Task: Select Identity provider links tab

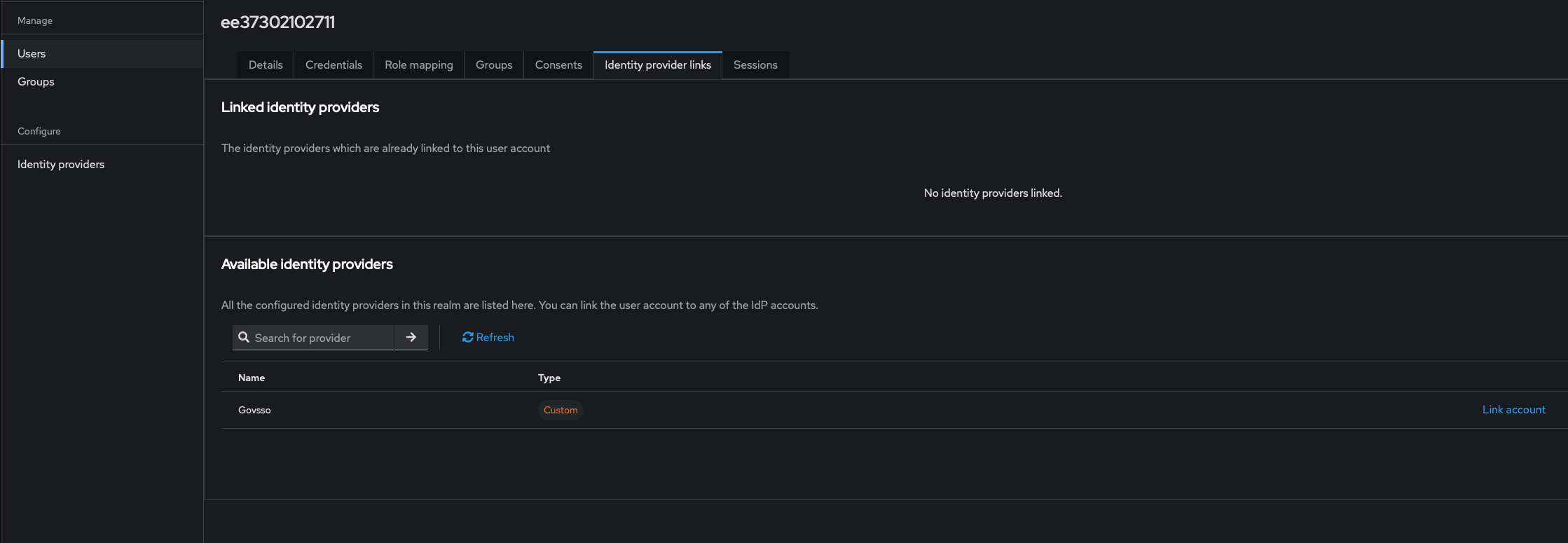Action: (658, 65)
